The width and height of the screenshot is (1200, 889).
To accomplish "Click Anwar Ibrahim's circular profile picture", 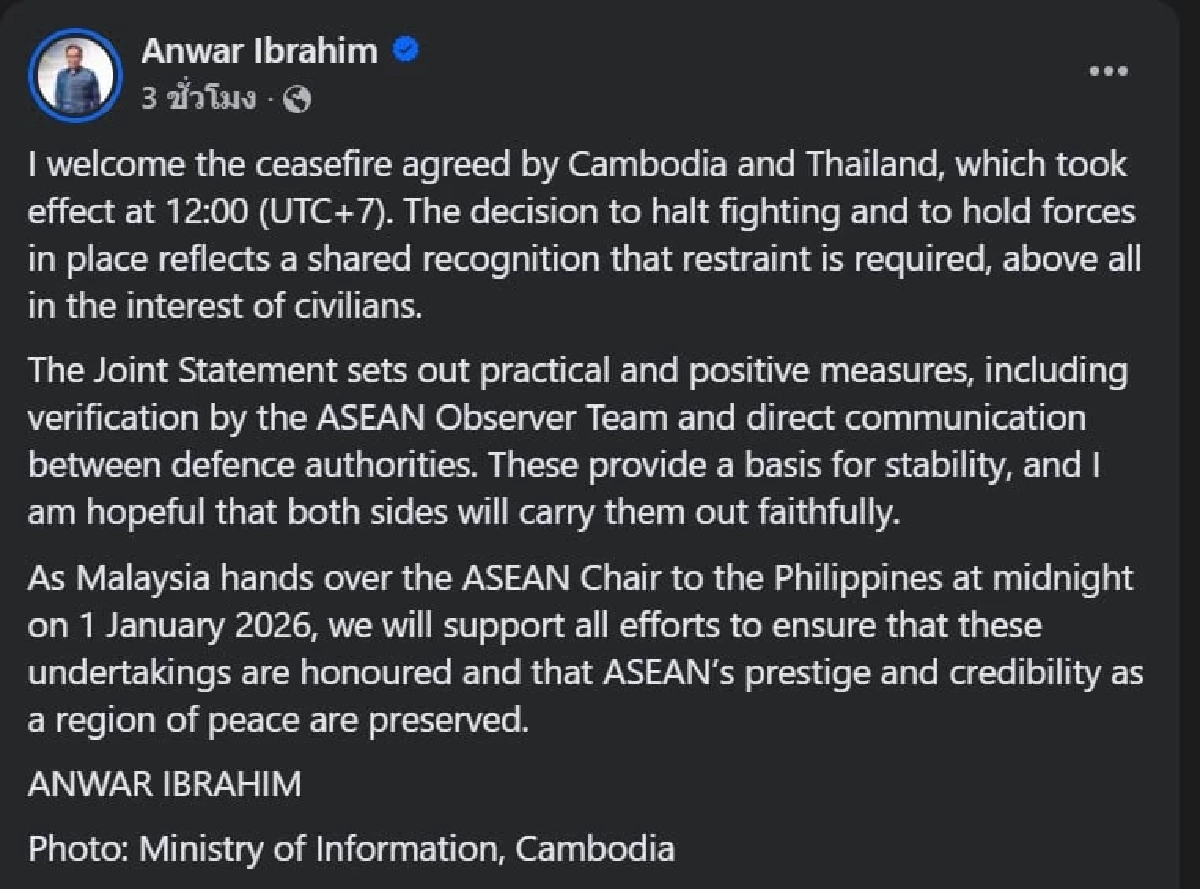I will pos(74,74).
